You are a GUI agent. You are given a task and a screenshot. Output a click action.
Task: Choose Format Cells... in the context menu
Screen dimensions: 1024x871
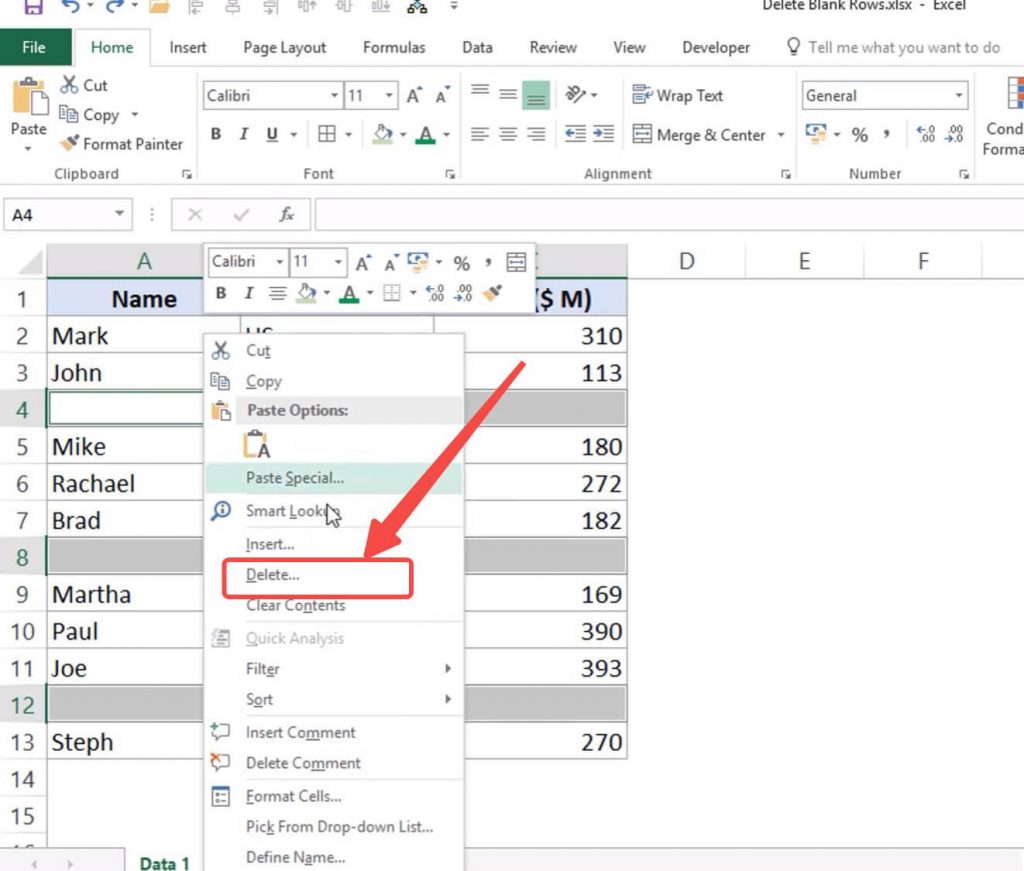click(x=293, y=796)
